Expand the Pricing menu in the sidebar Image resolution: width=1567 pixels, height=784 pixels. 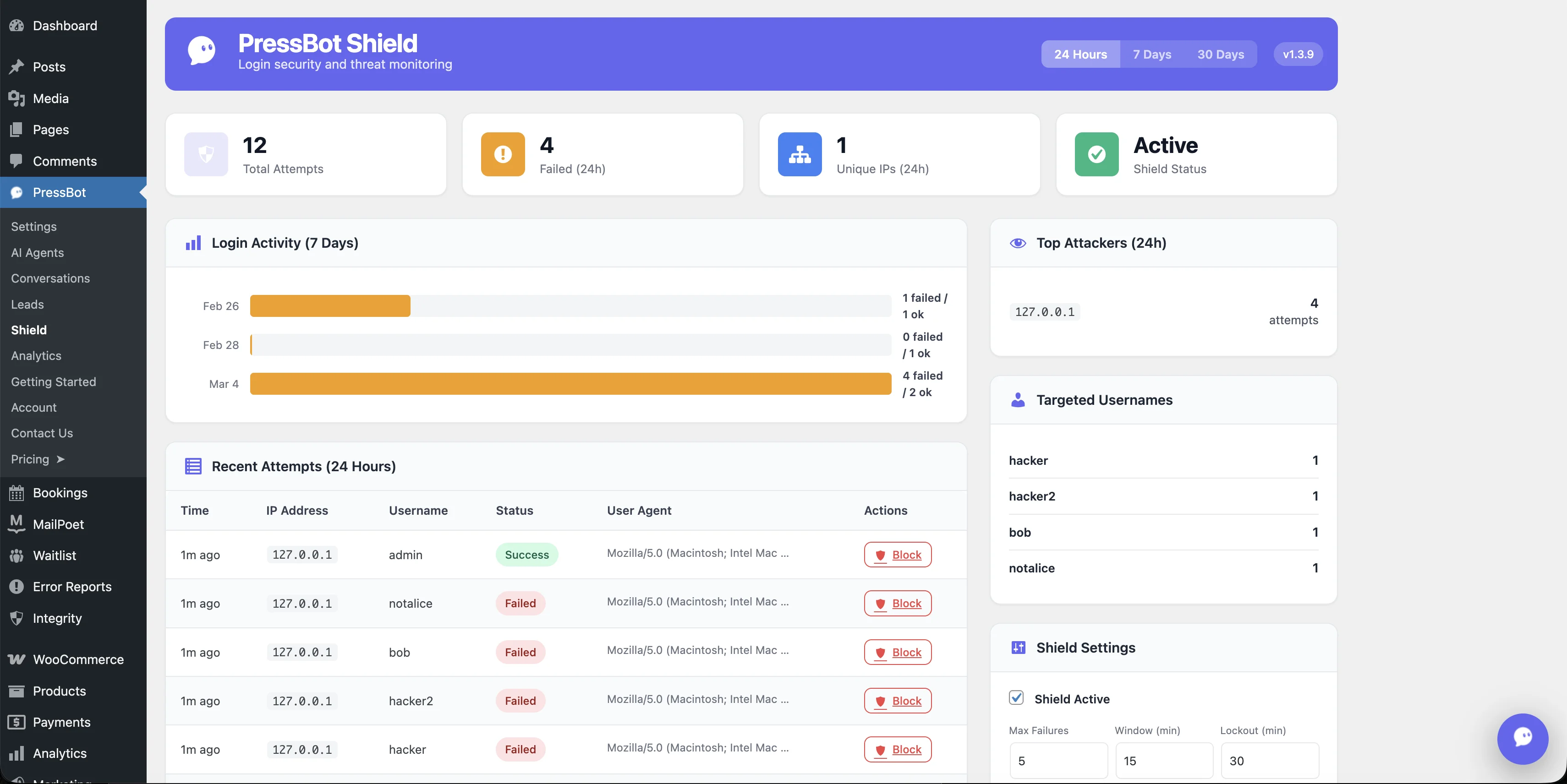(38, 459)
